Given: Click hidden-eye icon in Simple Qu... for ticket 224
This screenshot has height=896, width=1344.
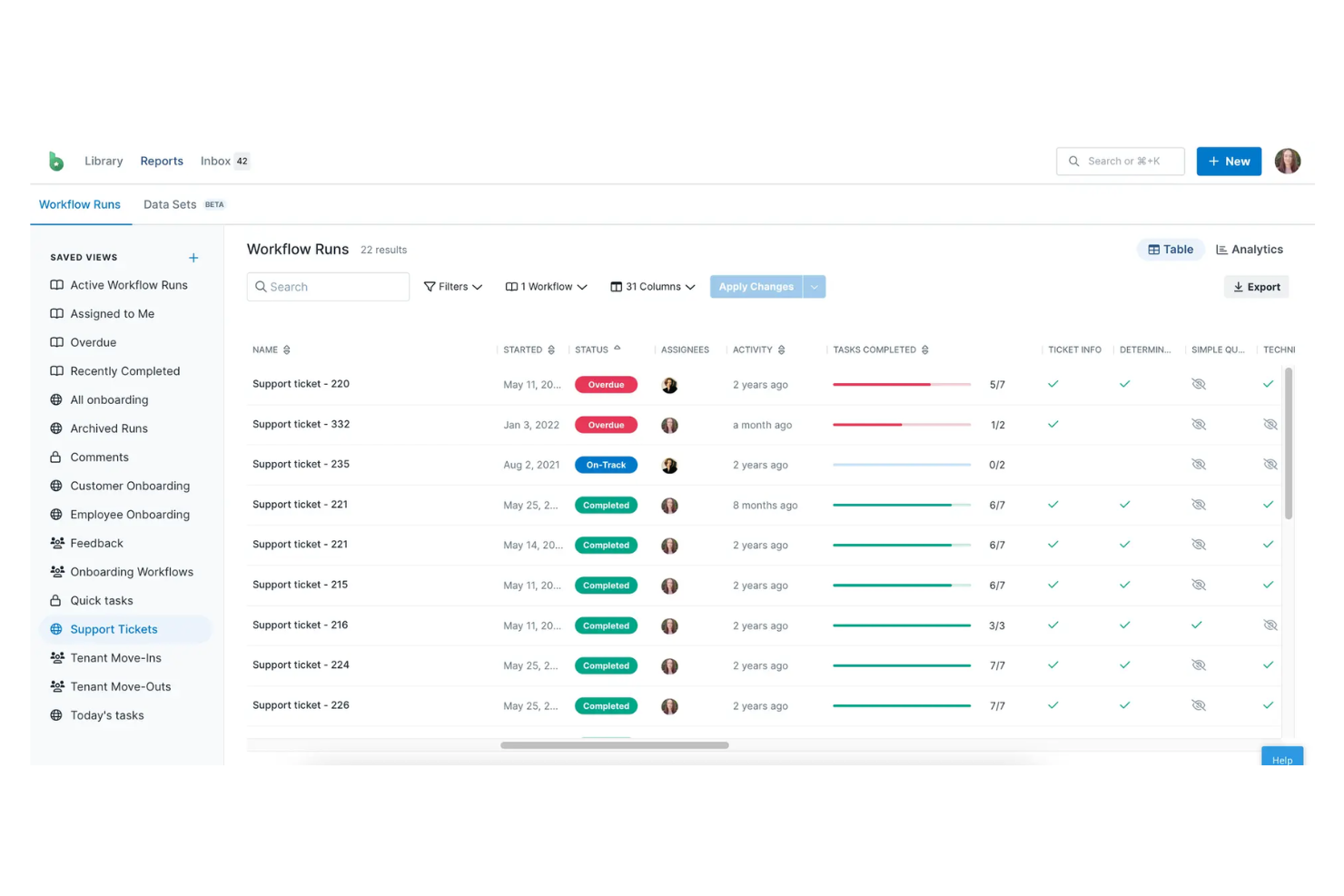Looking at the screenshot, I should 1199,665.
